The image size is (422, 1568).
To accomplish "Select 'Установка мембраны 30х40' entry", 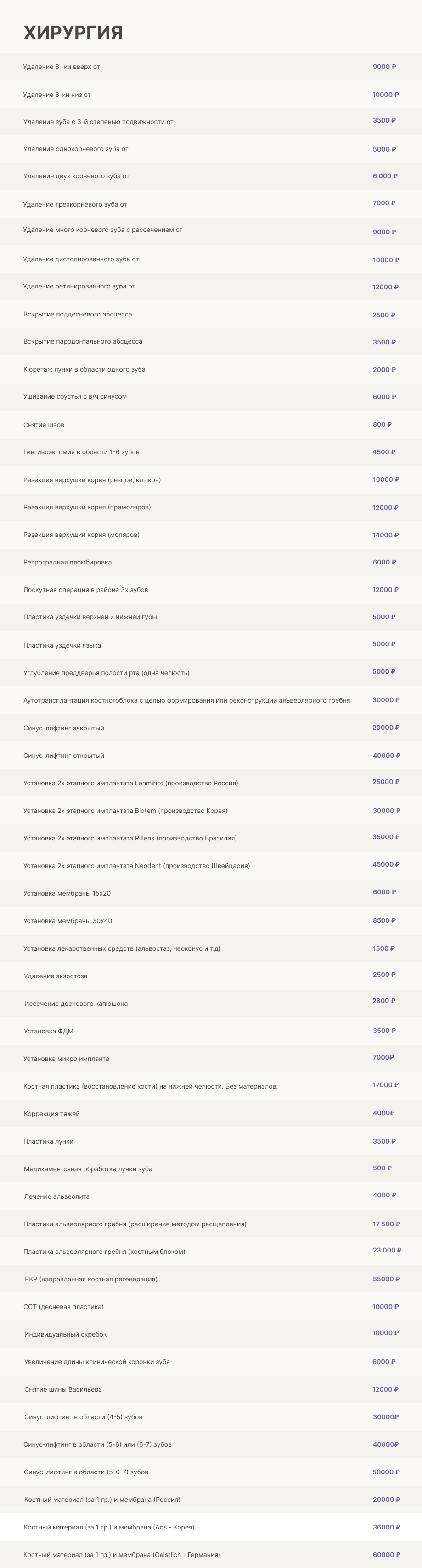I will point(68,921).
